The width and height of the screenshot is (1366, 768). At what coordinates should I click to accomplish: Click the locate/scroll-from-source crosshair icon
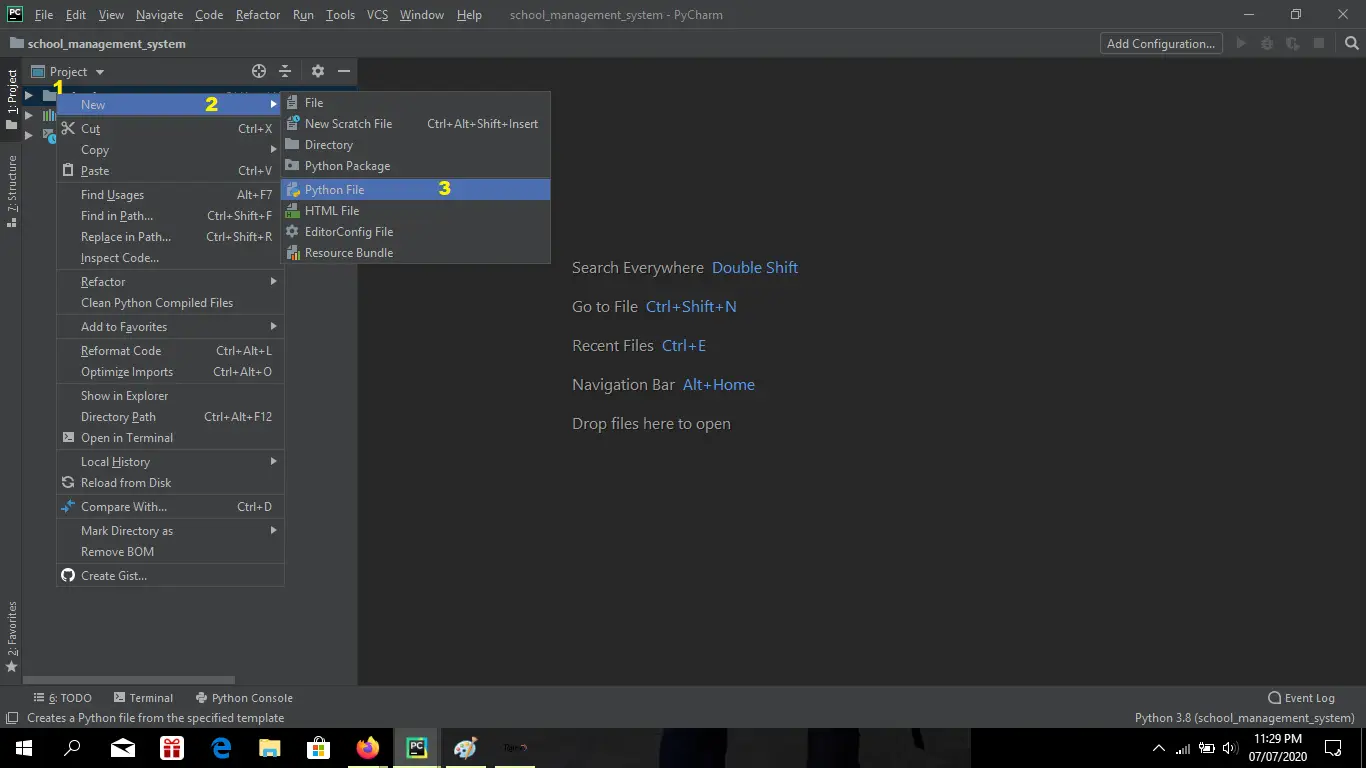click(x=259, y=71)
